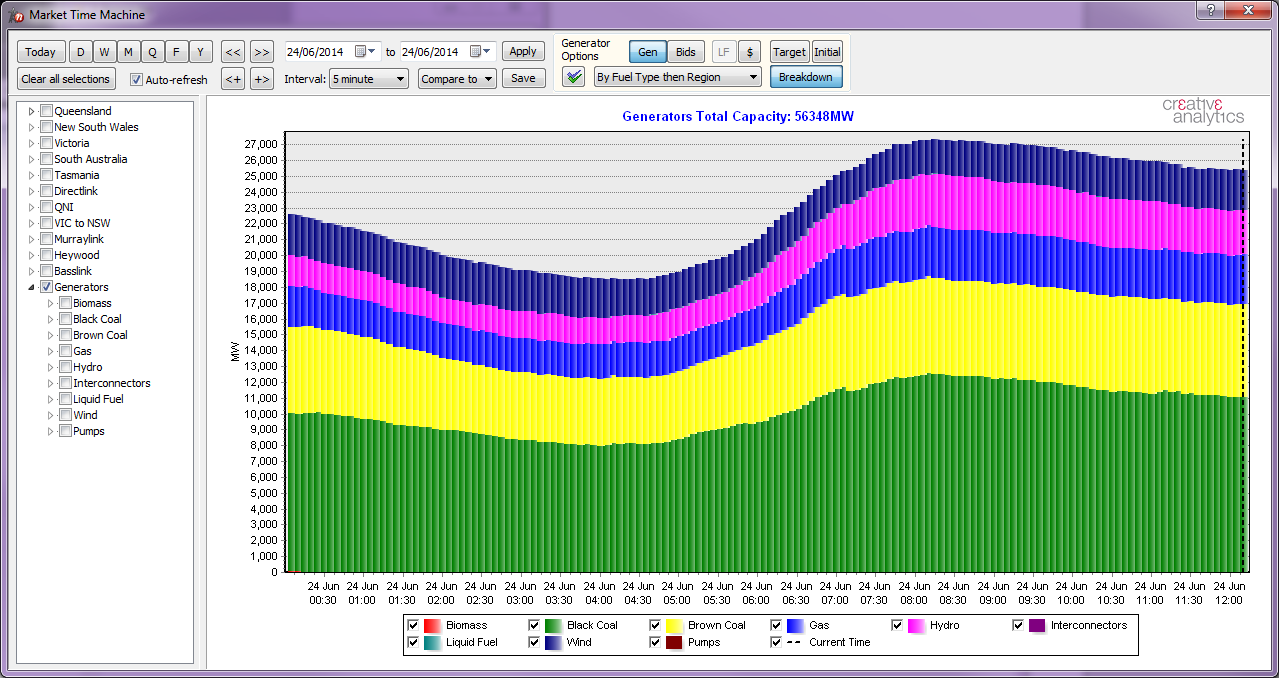Check the New South Wales checkbox
Image resolution: width=1279 pixels, height=678 pixels.
point(46,127)
